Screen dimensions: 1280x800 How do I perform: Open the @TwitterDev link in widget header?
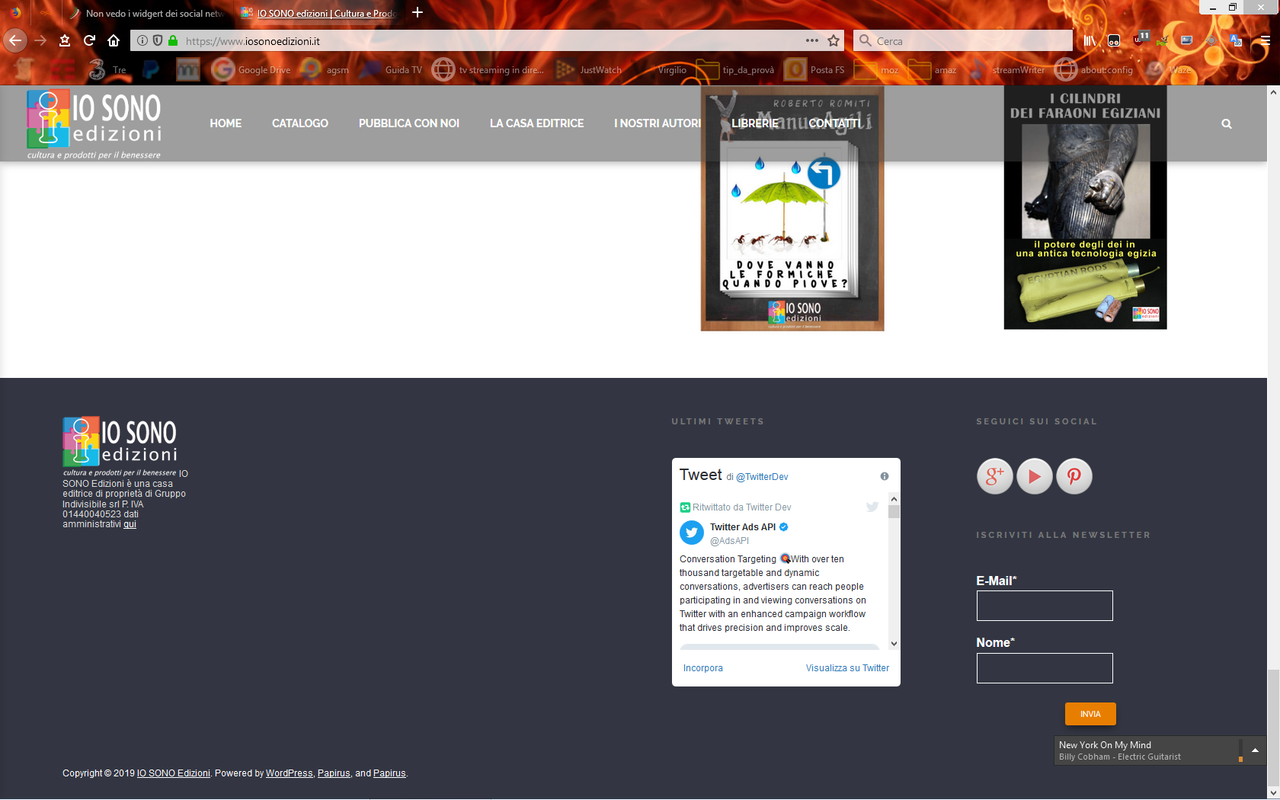pos(762,477)
